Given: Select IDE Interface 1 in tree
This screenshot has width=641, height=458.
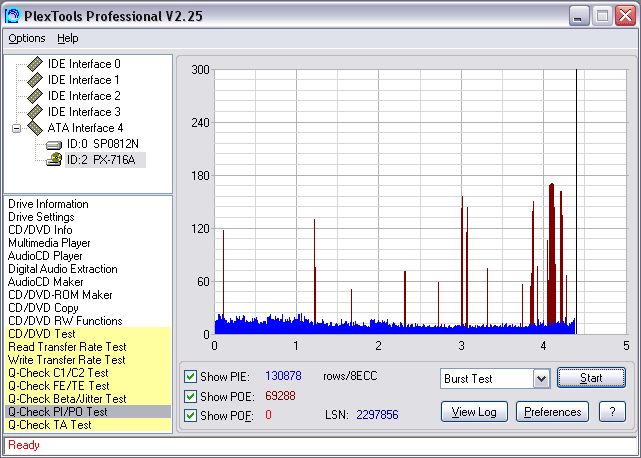Looking at the screenshot, I should (x=84, y=80).
